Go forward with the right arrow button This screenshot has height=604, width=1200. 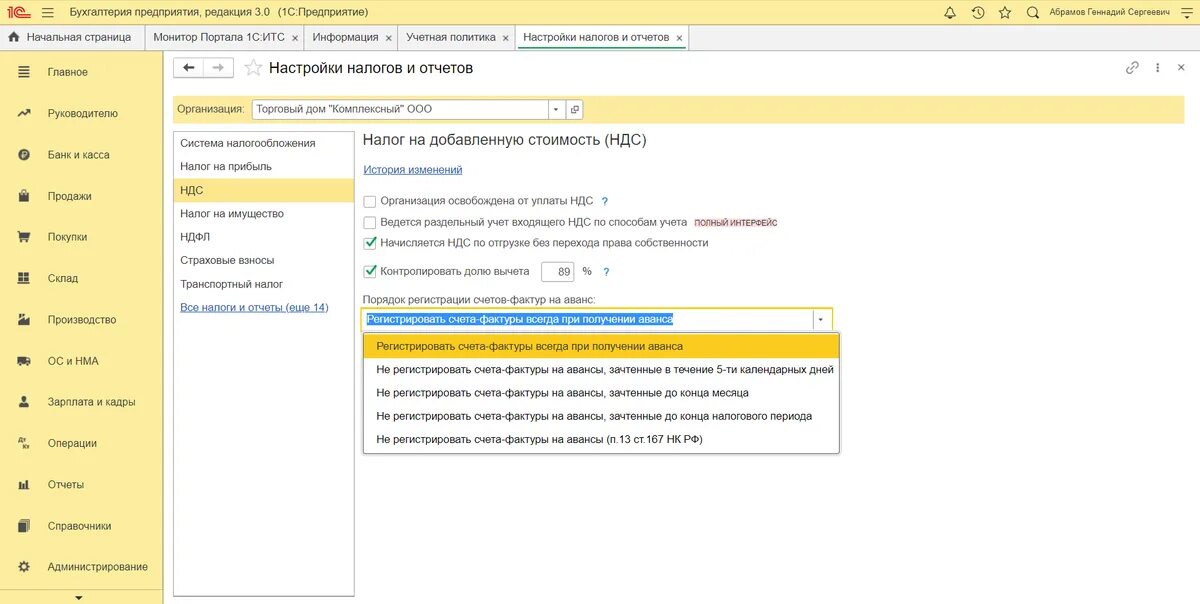219,68
